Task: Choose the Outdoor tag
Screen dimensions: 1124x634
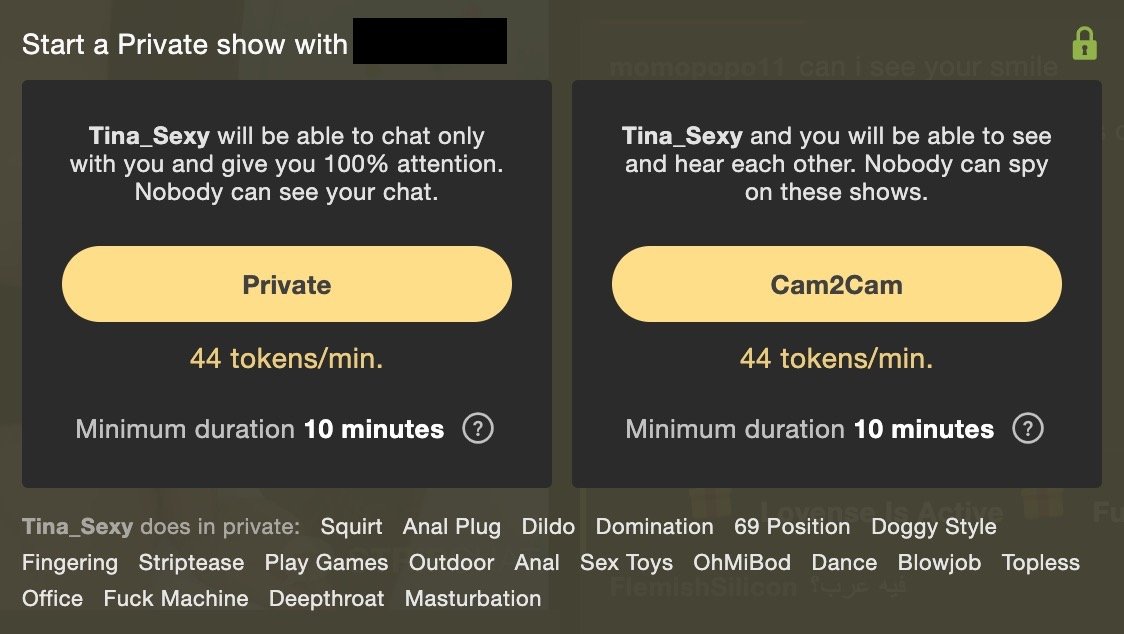Action: pyautogui.click(x=452, y=562)
